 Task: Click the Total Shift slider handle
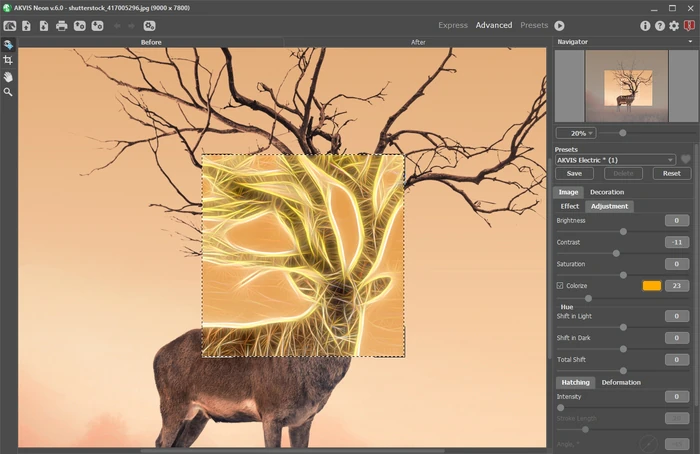coord(623,371)
